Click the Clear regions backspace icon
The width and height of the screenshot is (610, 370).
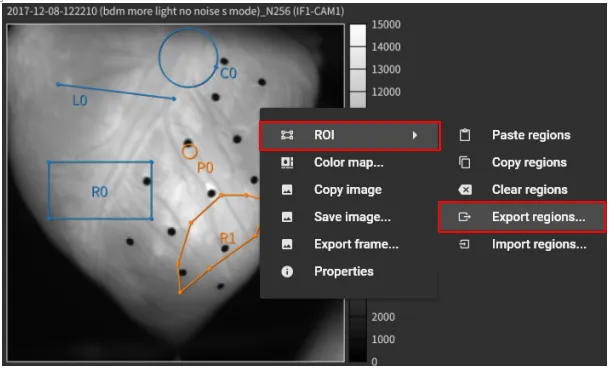click(x=465, y=190)
